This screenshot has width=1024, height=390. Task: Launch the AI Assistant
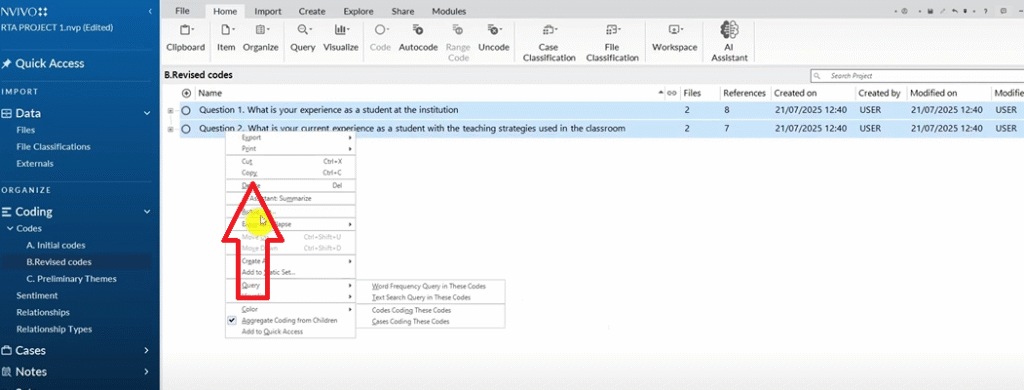coord(729,42)
